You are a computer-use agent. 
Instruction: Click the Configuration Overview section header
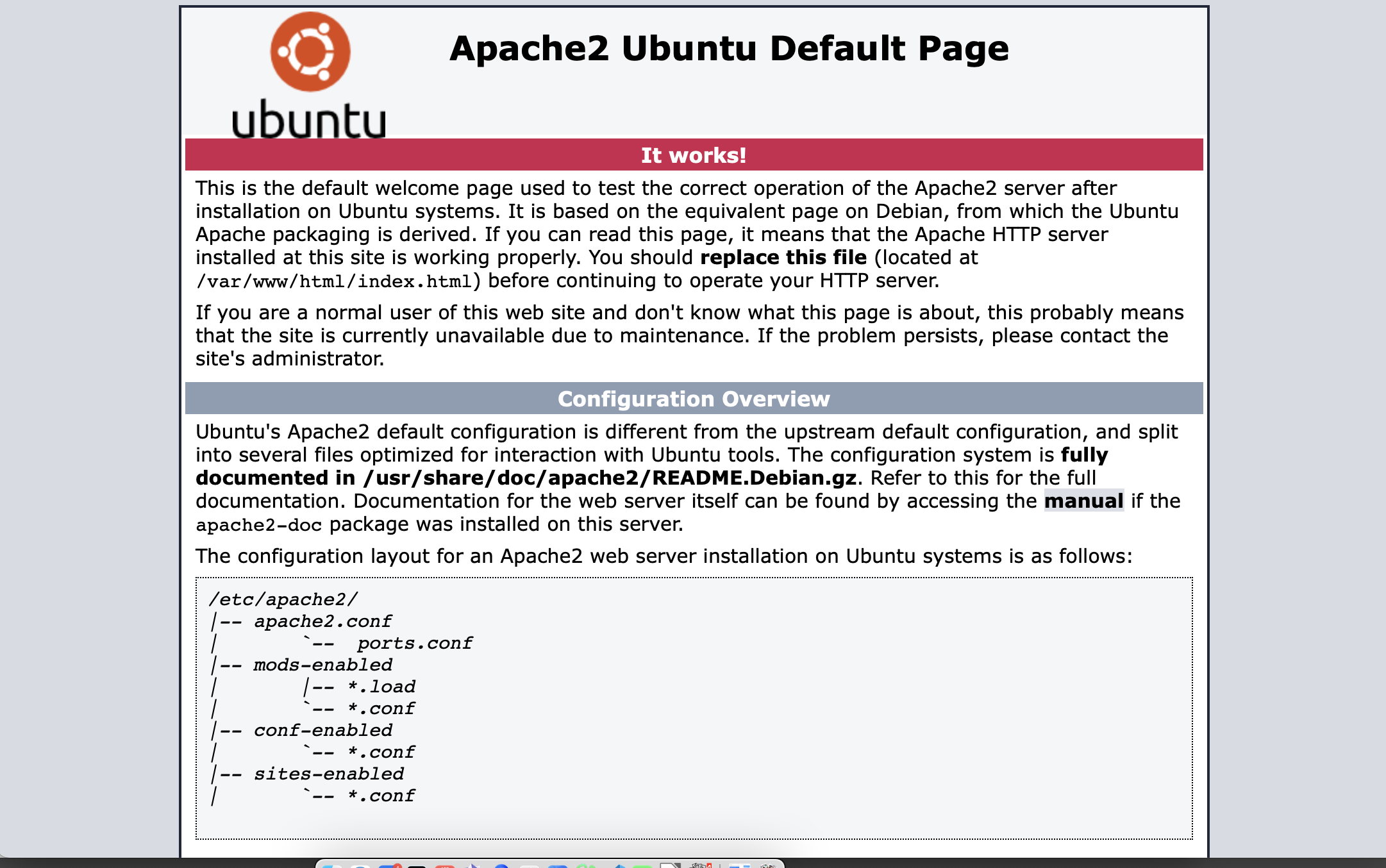694,399
